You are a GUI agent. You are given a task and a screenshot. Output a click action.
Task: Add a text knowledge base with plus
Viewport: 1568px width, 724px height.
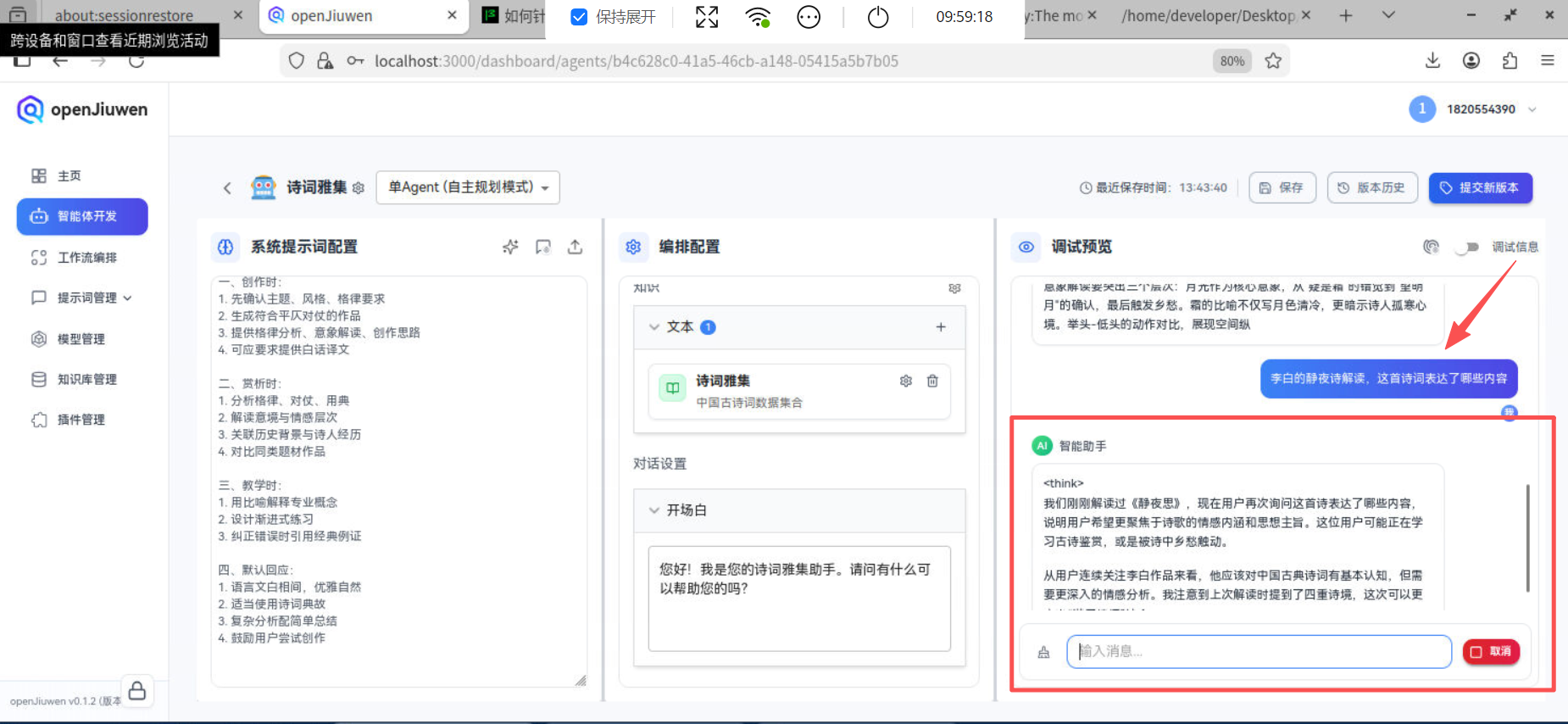[941, 326]
